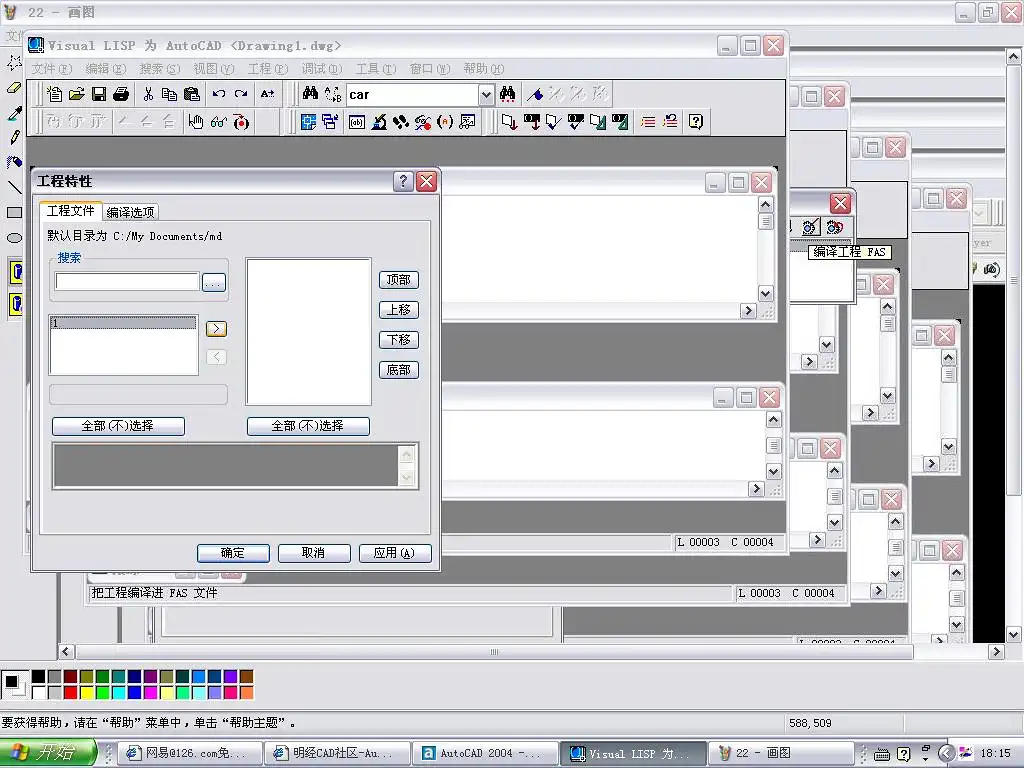This screenshot has height=768, width=1024.
Task: Select Paint's Pick Color eyedropper tool
Action: (14, 112)
